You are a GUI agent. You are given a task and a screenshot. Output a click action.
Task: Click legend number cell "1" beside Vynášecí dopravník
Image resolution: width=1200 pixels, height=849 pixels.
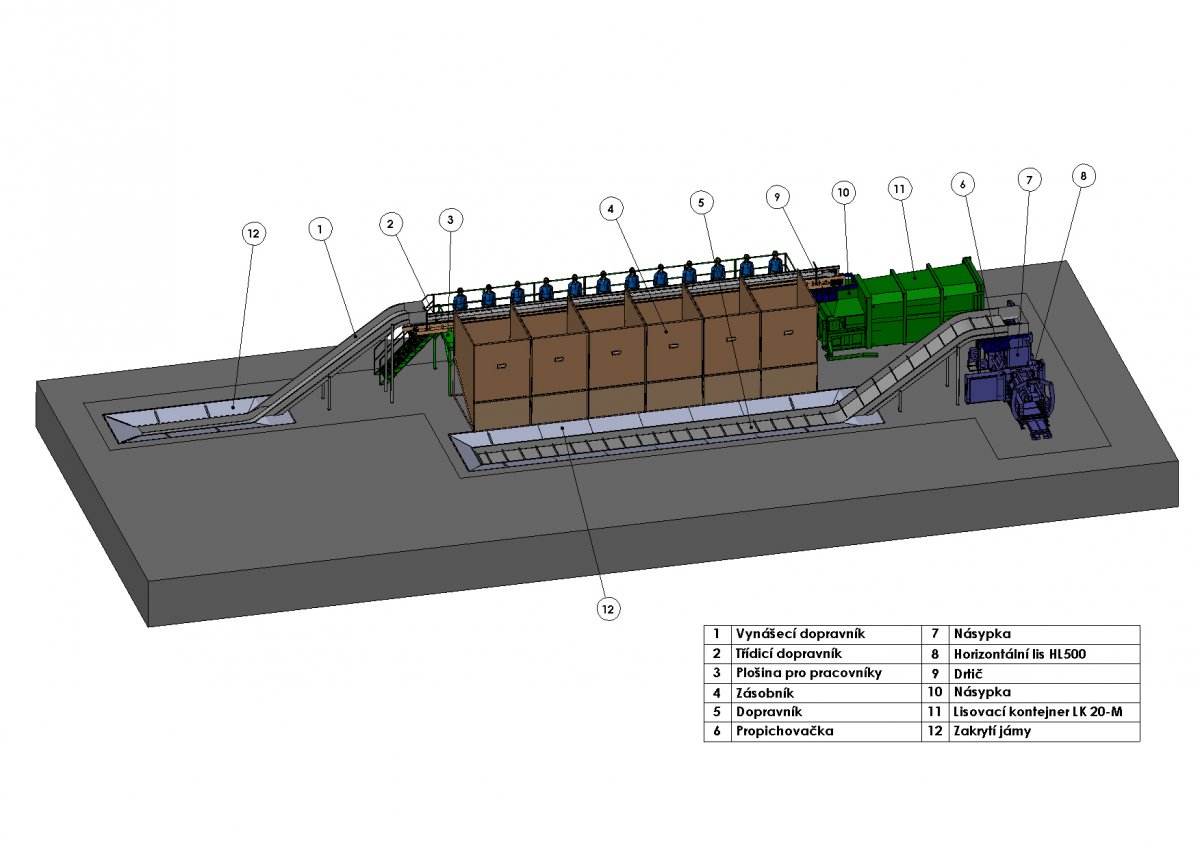(716, 634)
